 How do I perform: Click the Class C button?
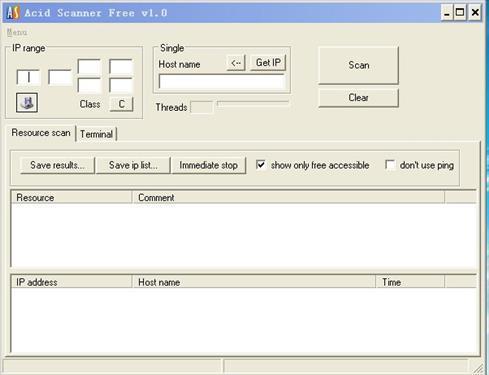pyautogui.click(x=121, y=104)
